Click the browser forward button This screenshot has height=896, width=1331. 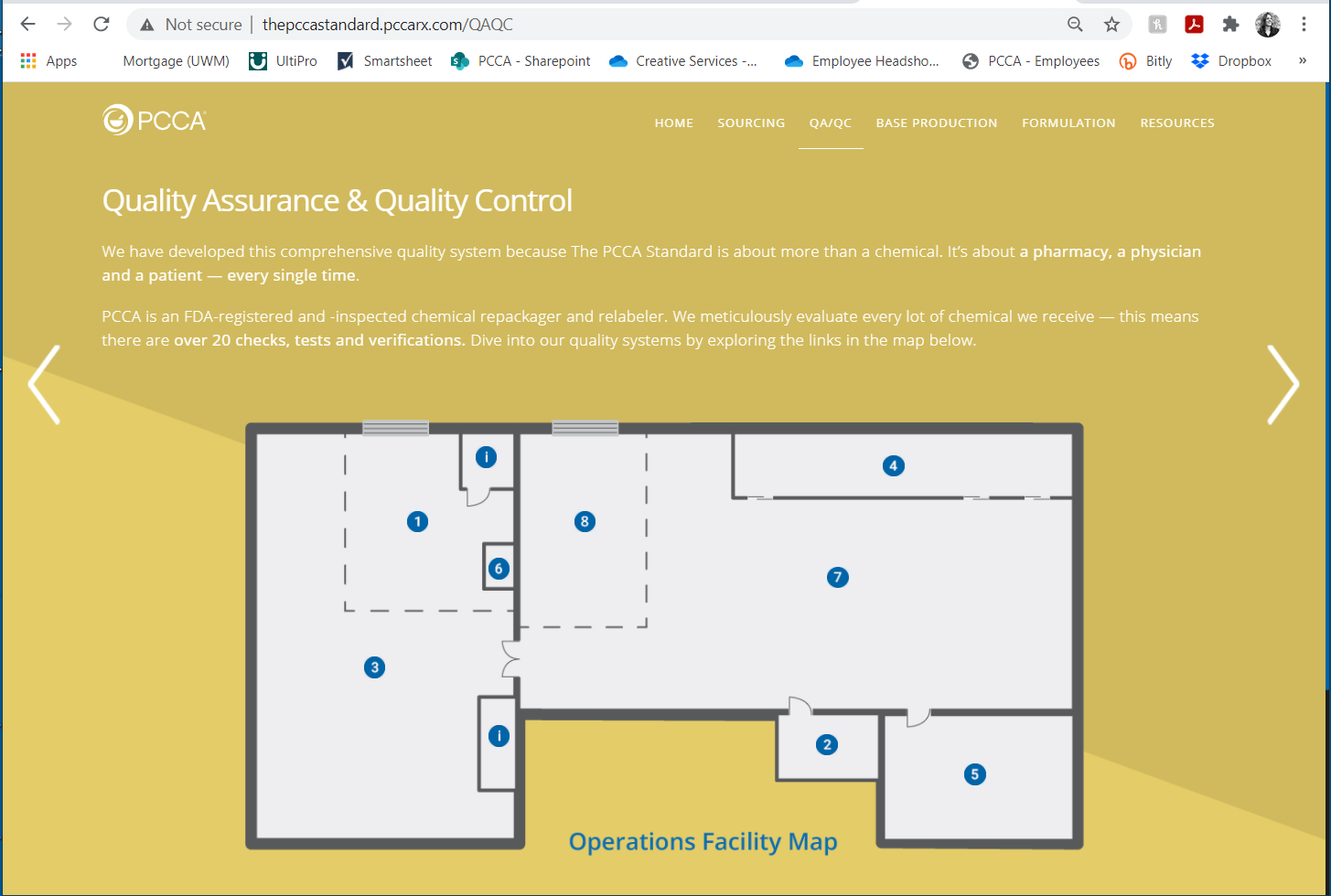(x=64, y=25)
